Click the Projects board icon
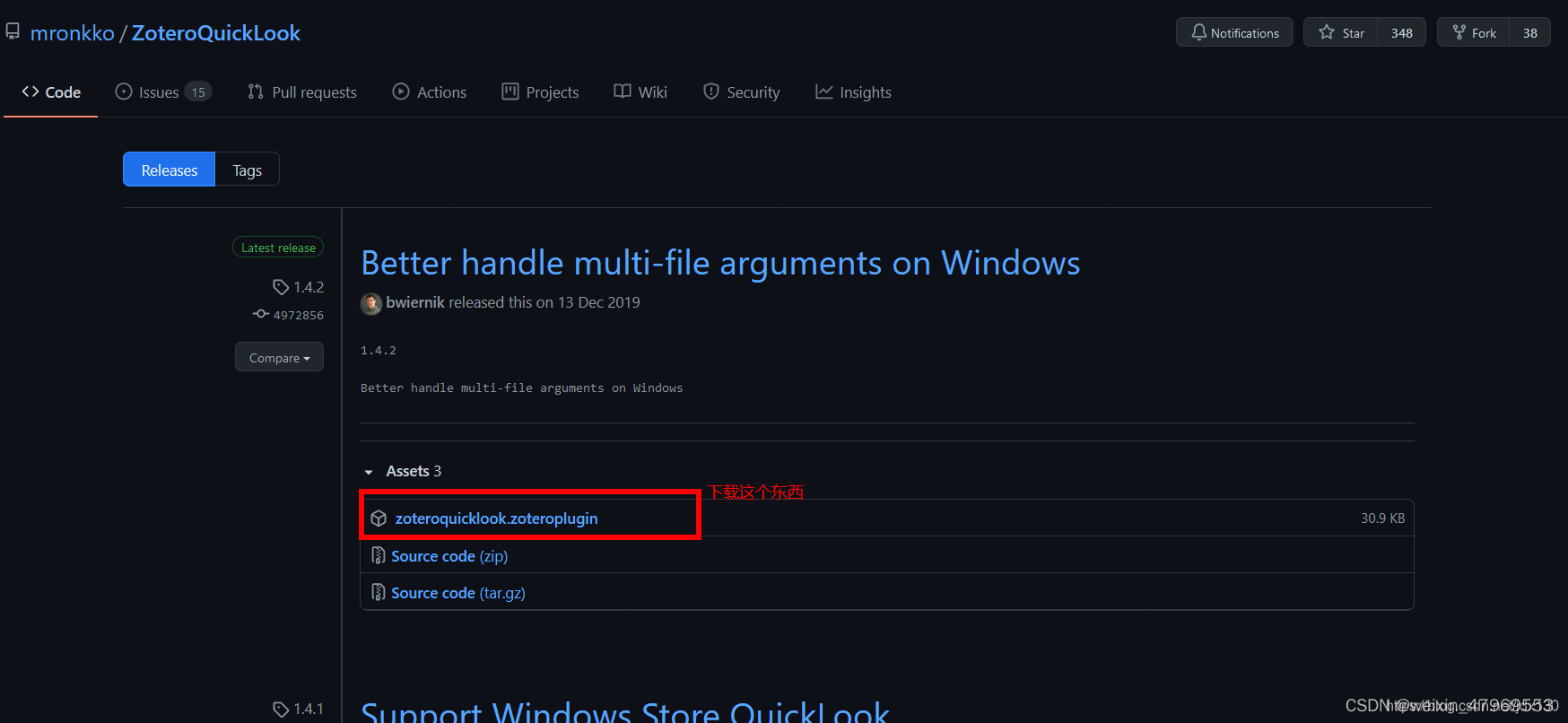The height and width of the screenshot is (723, 1568). (x=510, y=91)
